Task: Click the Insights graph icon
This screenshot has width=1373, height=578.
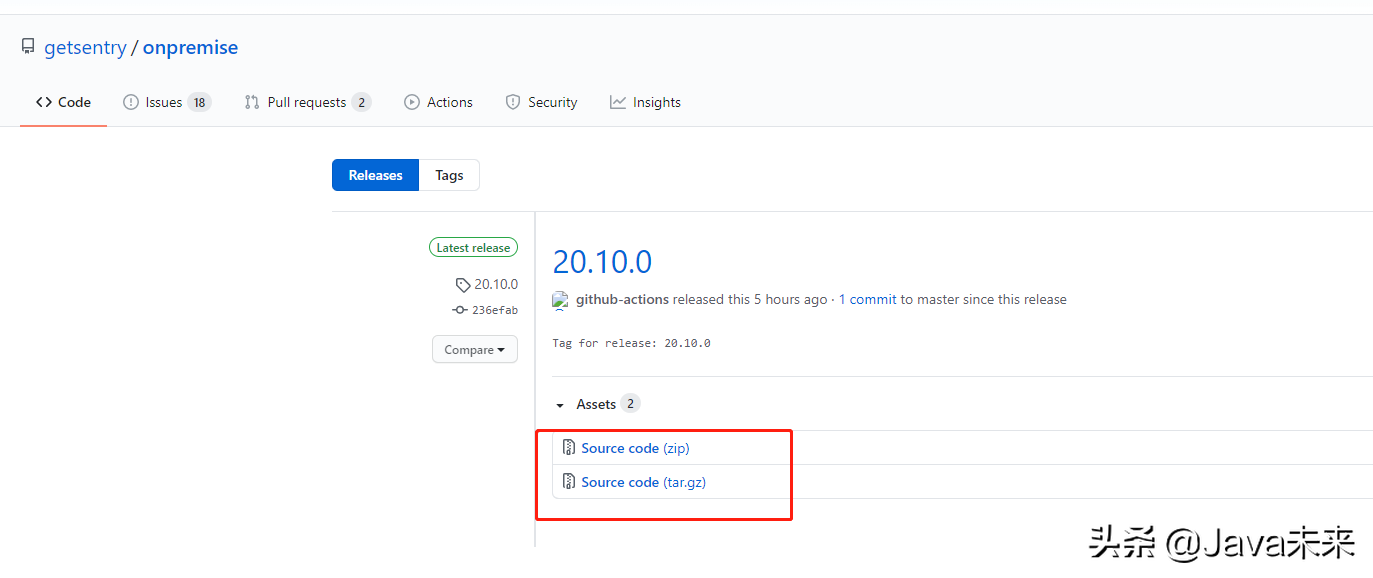Action: click(618, 102)
